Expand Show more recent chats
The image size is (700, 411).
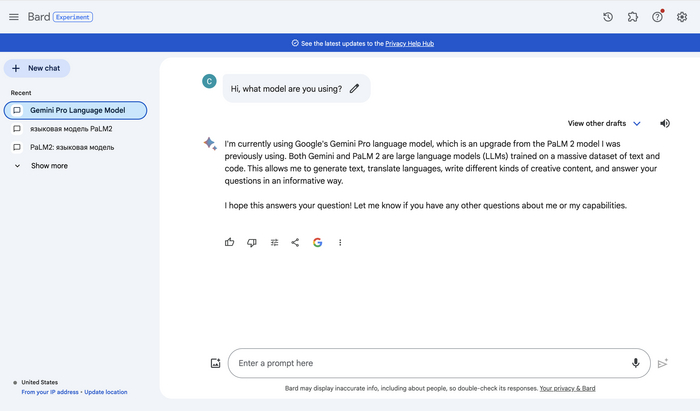pyautogui.click(x=49, y=166)
